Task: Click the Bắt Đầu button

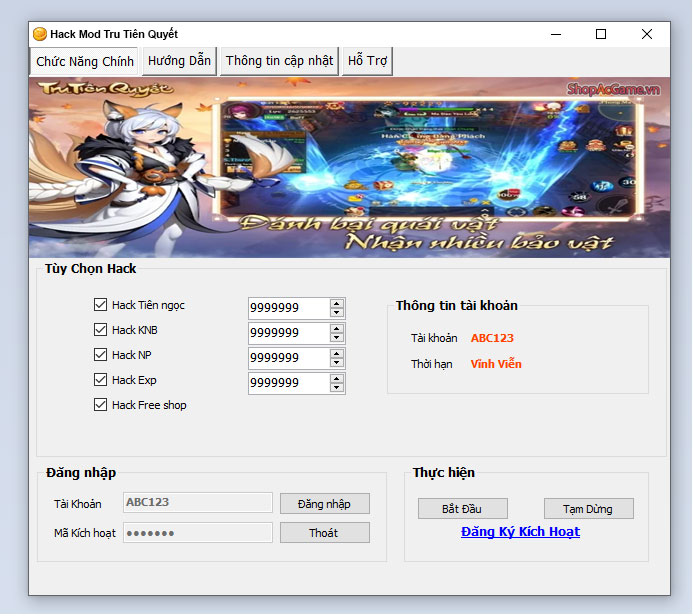Action: click(x=463, y=509)
